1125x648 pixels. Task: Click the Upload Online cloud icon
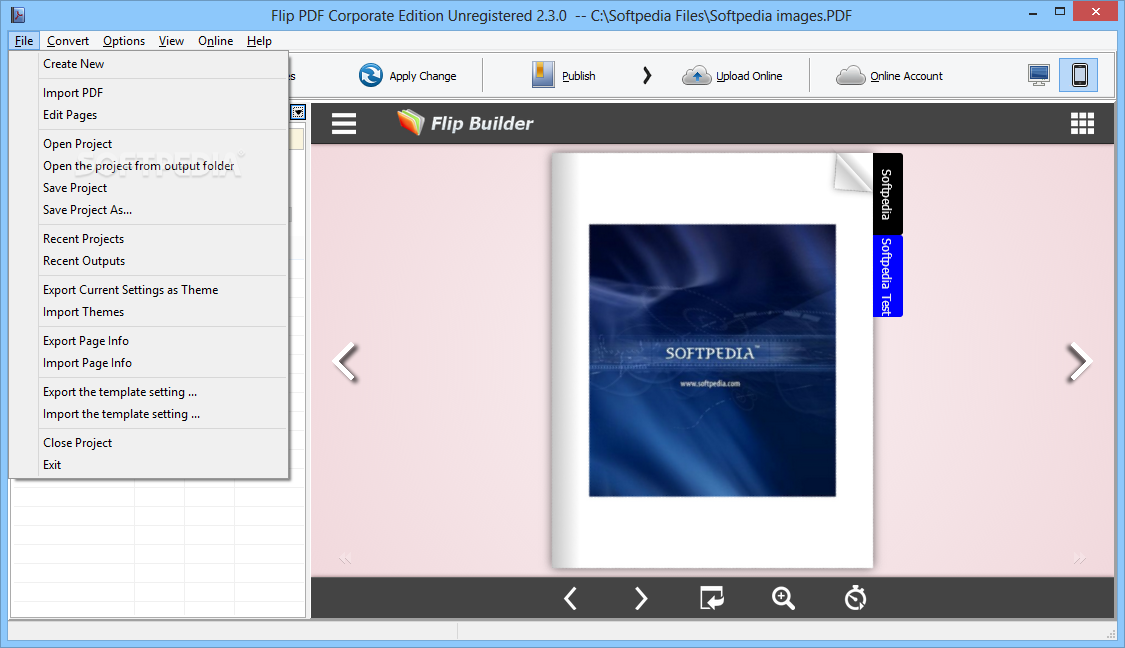[696, 75]
